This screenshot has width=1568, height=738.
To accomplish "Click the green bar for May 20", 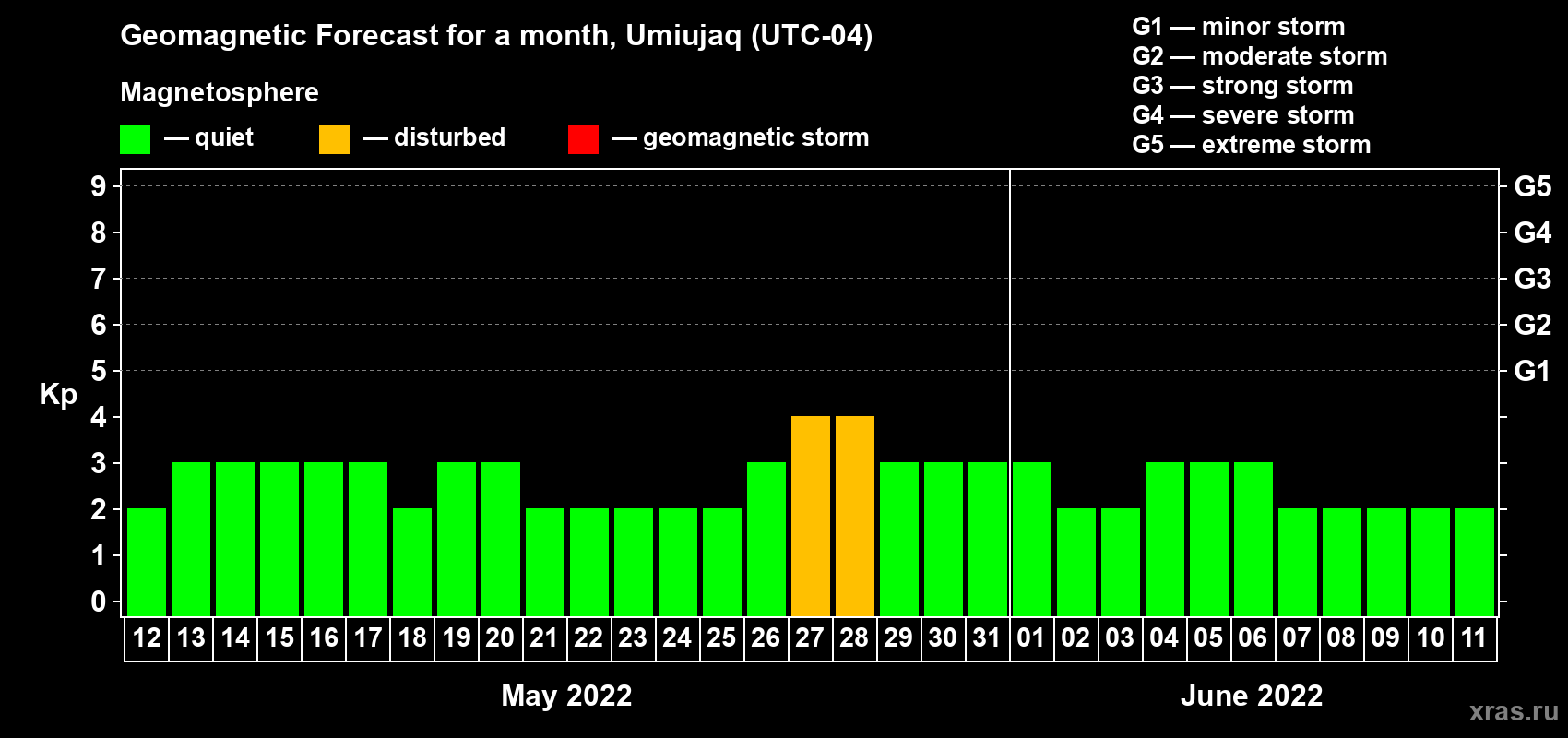I will click(501, 540).
